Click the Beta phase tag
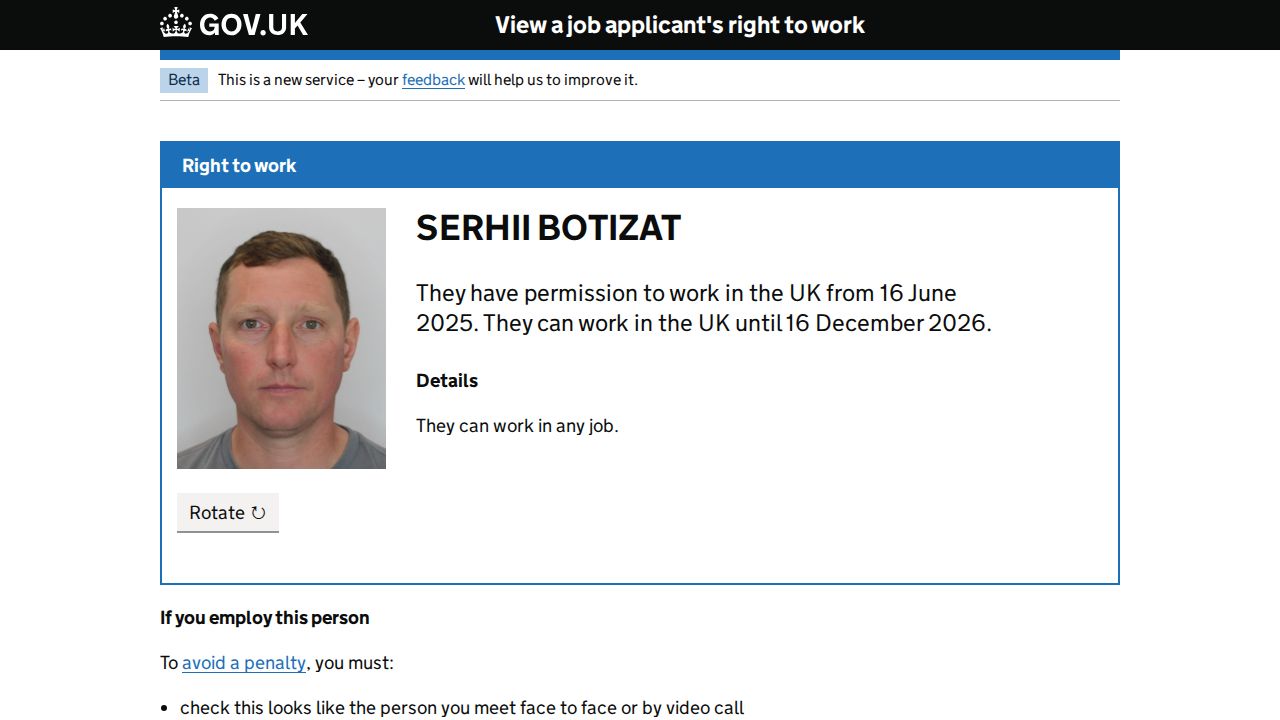Image resolution: width=1280 pixels, height=720 pixels. 184,80
